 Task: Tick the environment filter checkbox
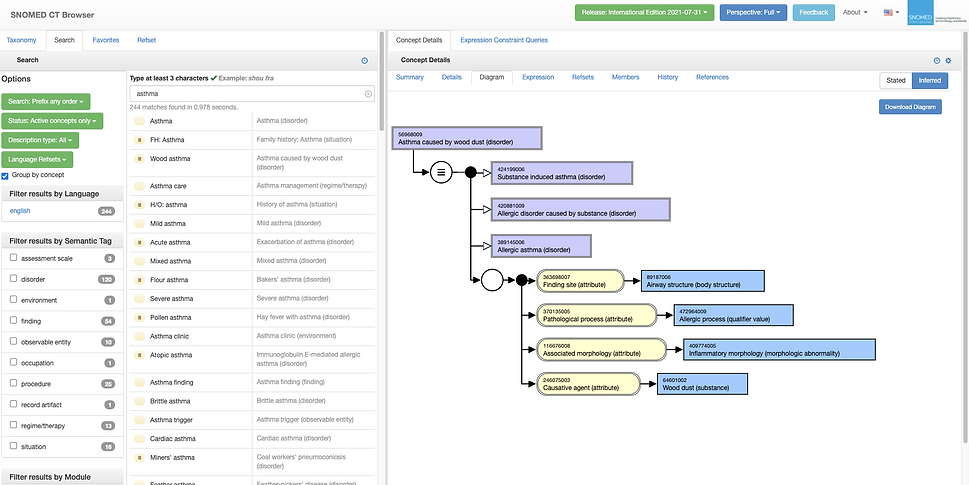point(14,300)
